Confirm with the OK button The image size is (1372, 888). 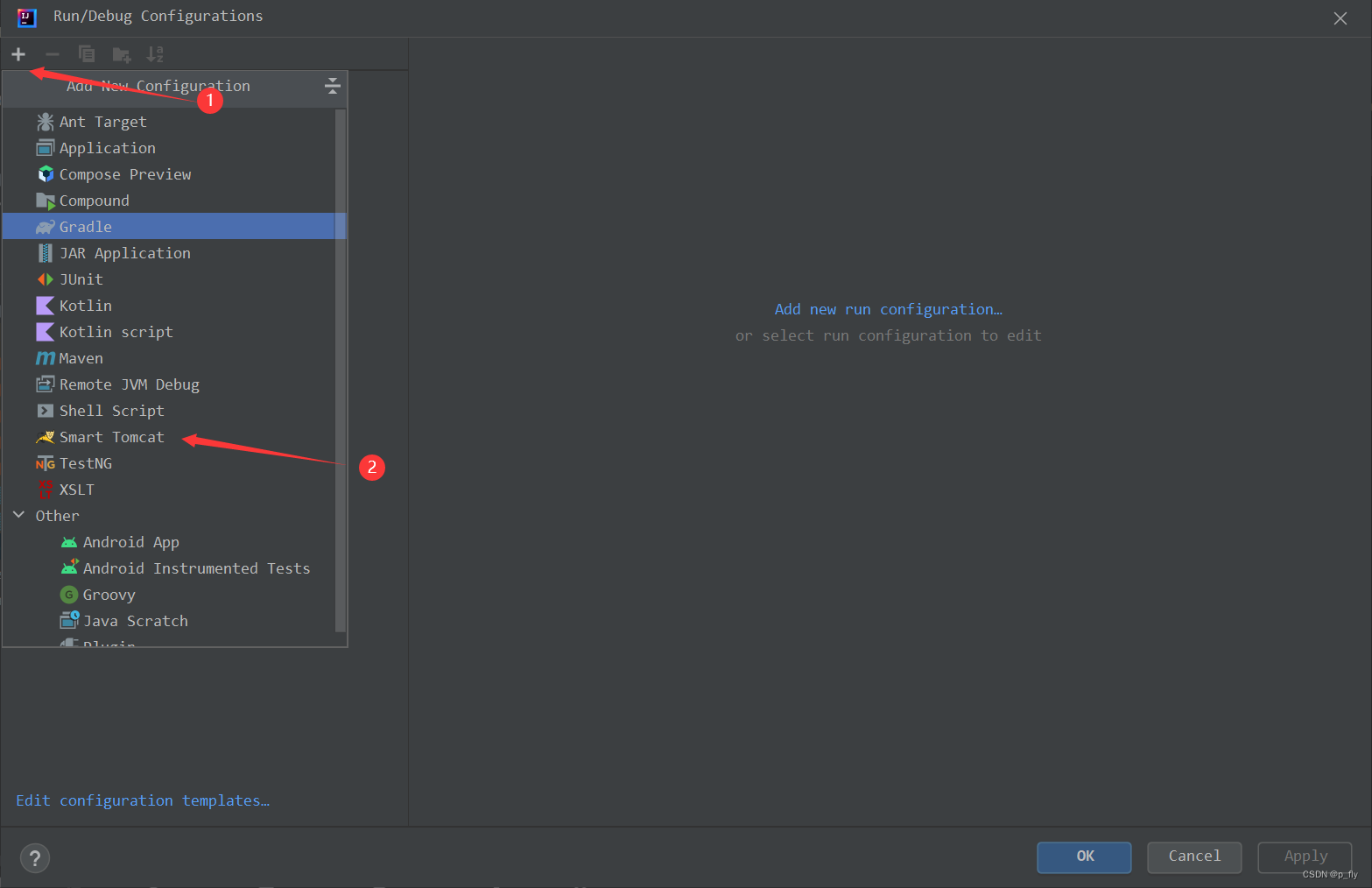1084,856
